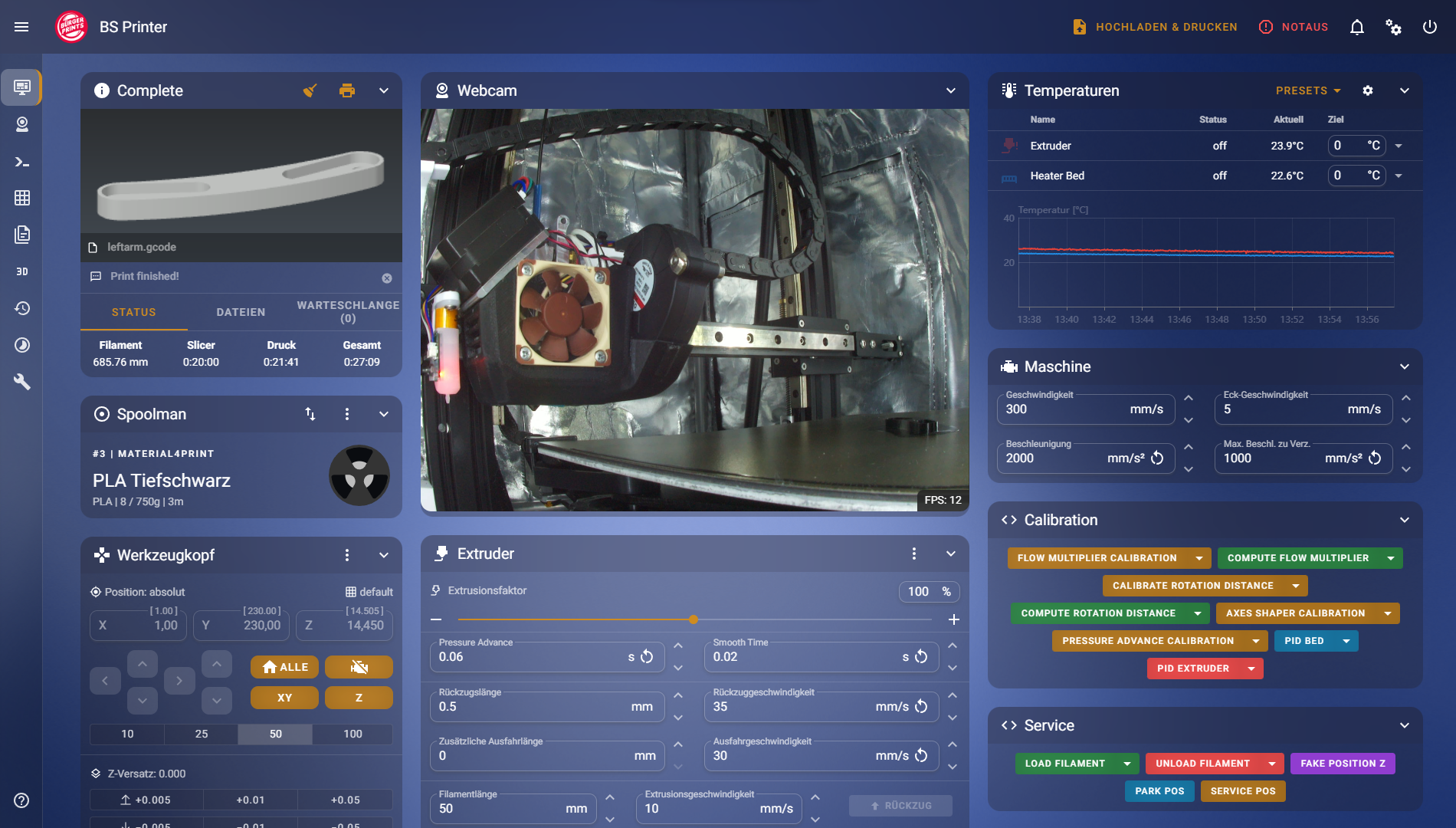Select 100 as the movement step size
Viewport: 1456px width, 828px height.
point(352,734)
